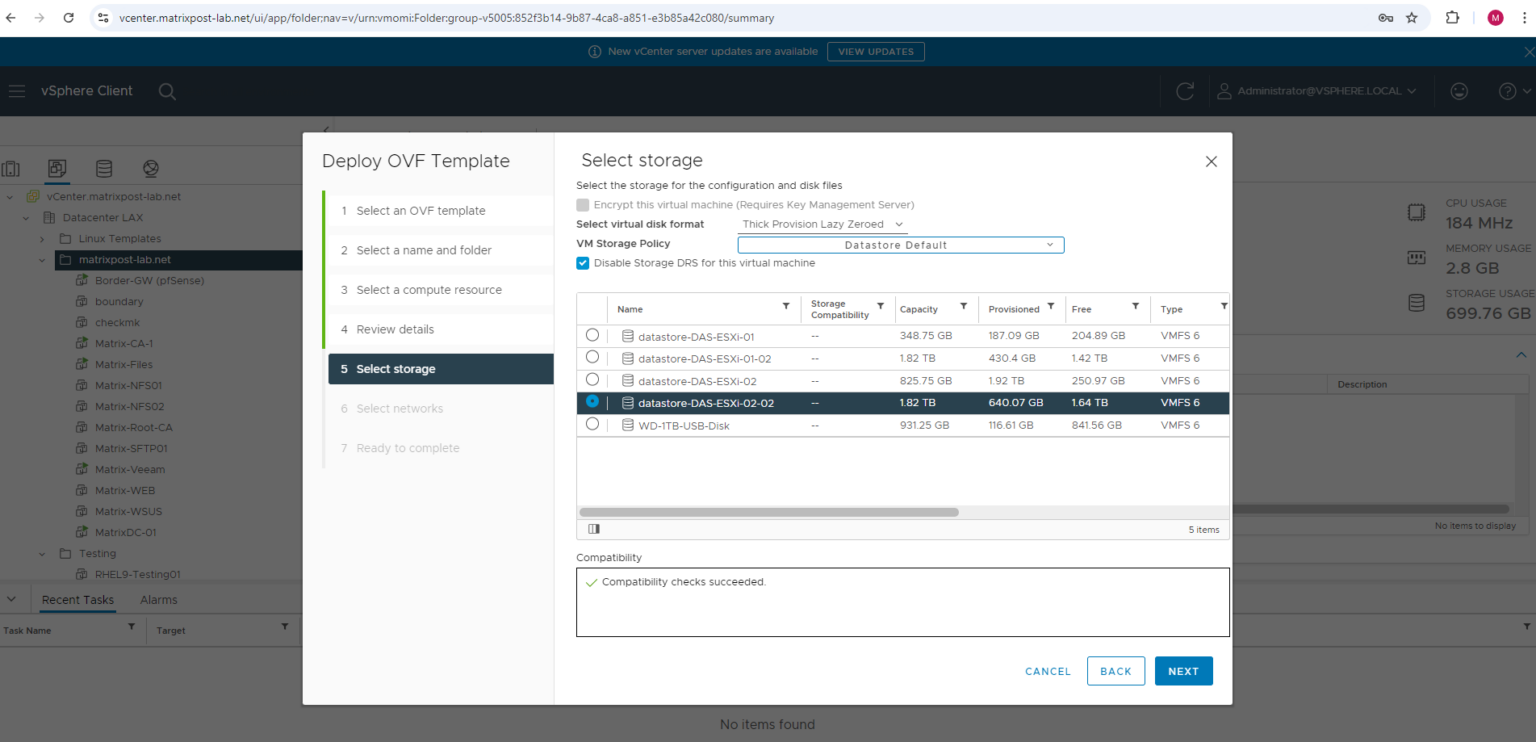This screenshot has width=1536, height=742.
Task: Switch to the Alarms tab
Action: (x=157, y=600)
